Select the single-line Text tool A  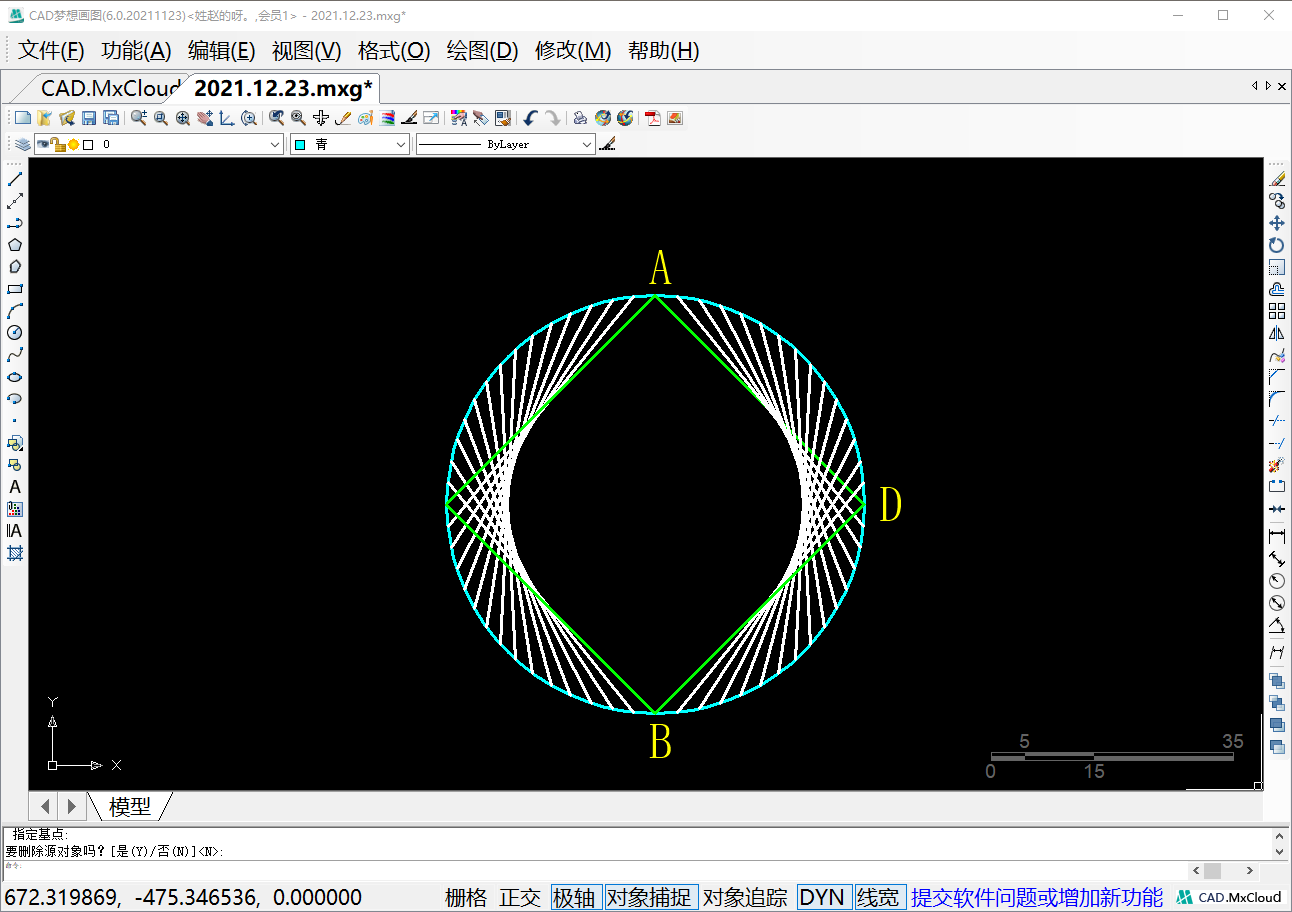point(15,486)
